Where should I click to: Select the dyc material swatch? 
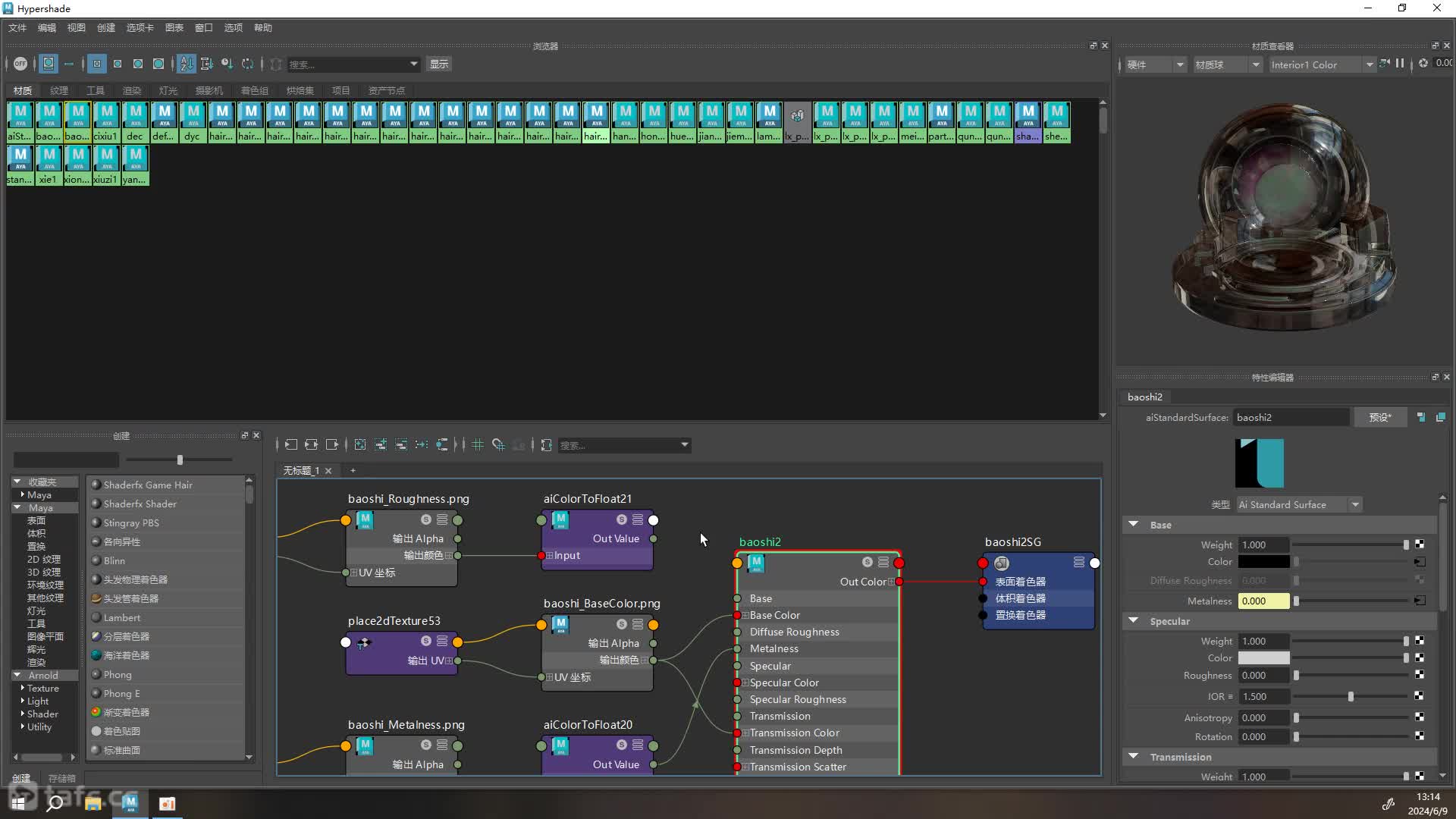coord(193,122)
